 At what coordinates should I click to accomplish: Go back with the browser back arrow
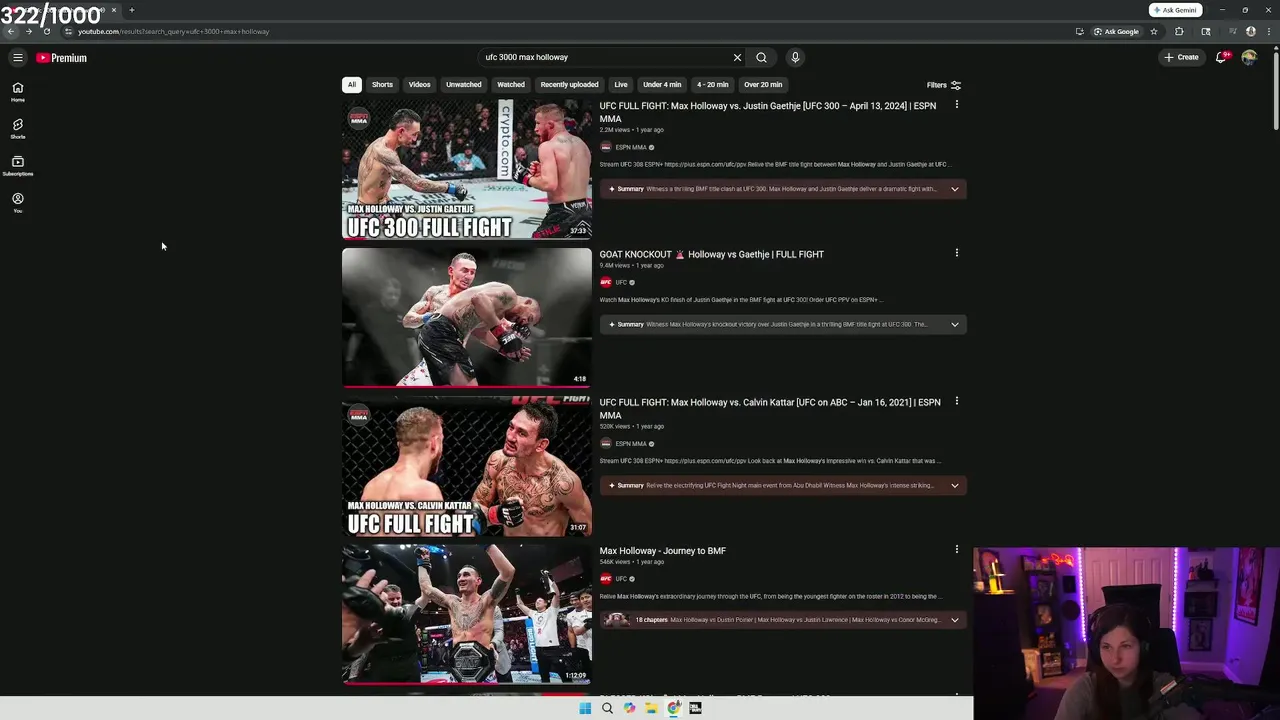11,31
